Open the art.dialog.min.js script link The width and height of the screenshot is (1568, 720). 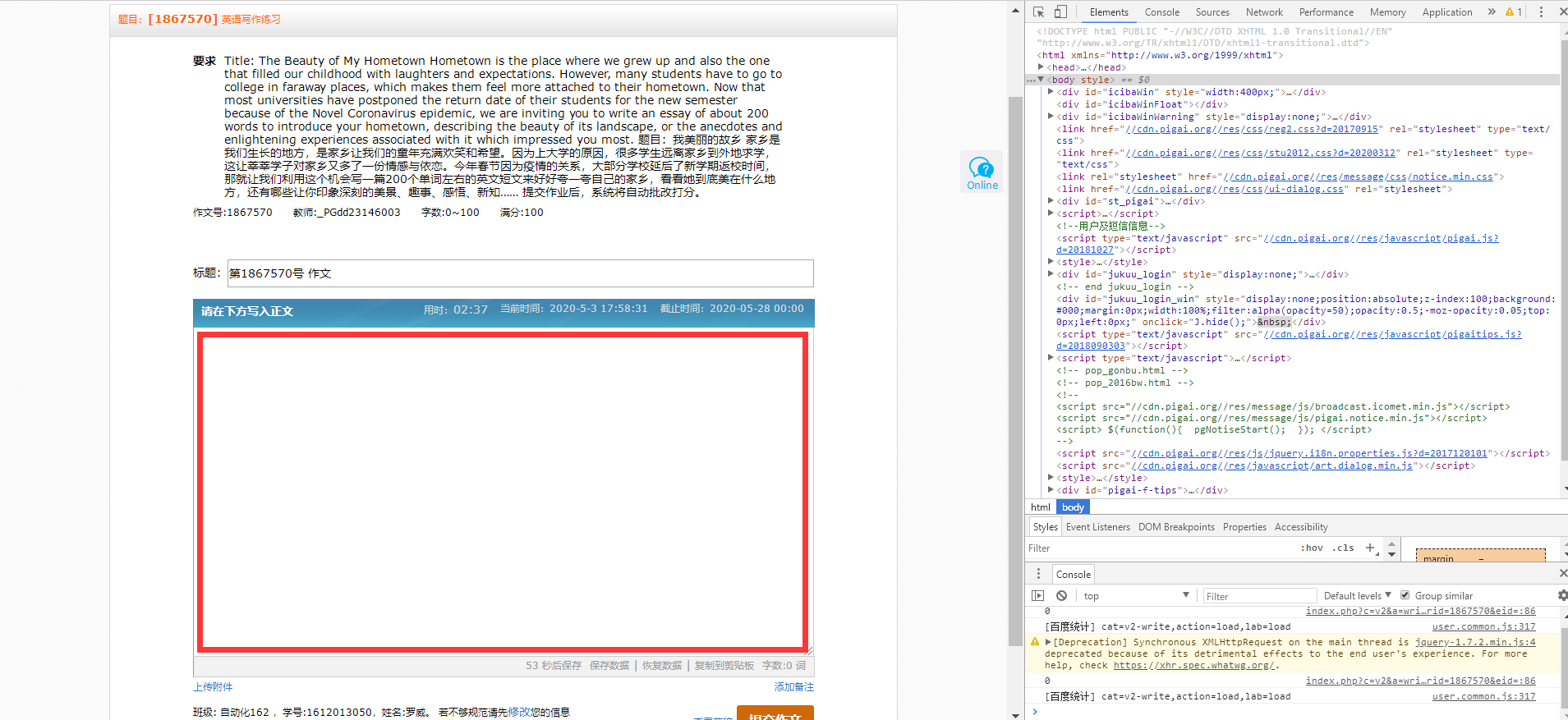pos(1271,465)
